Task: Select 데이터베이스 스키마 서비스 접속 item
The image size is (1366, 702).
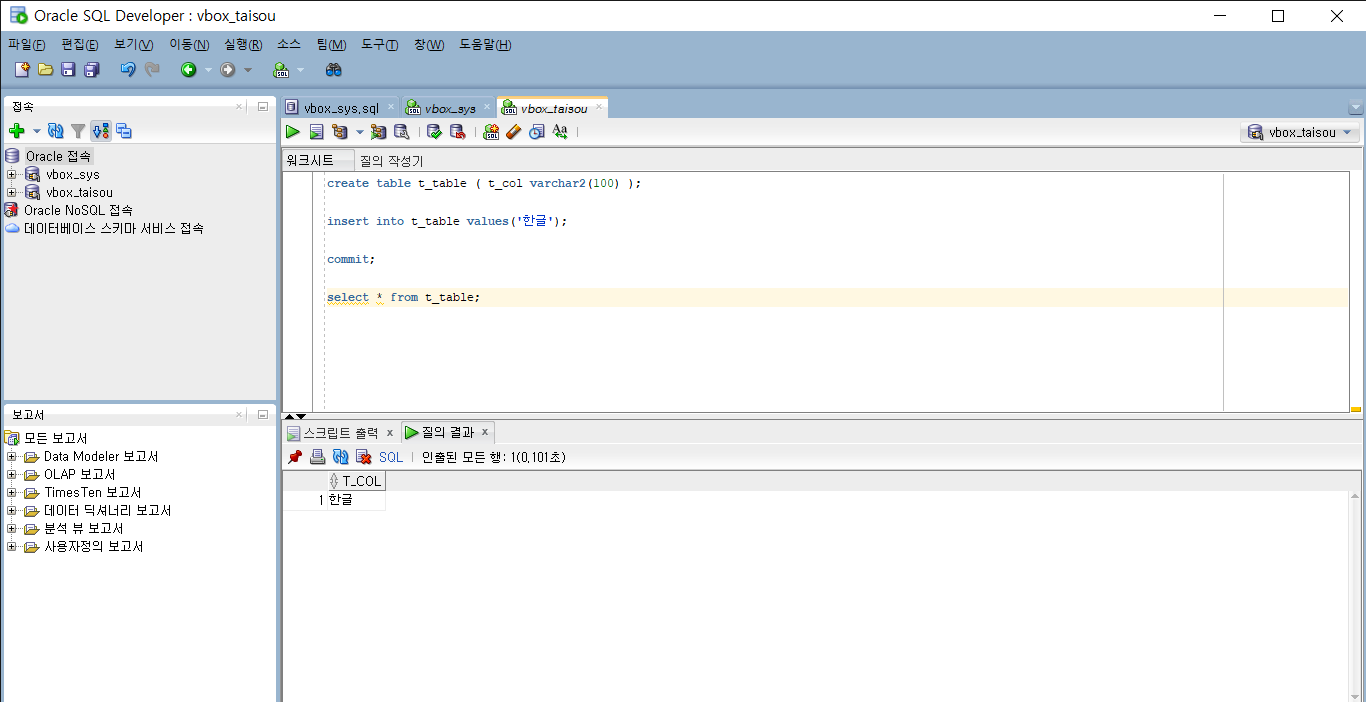Action: (114, 228)
